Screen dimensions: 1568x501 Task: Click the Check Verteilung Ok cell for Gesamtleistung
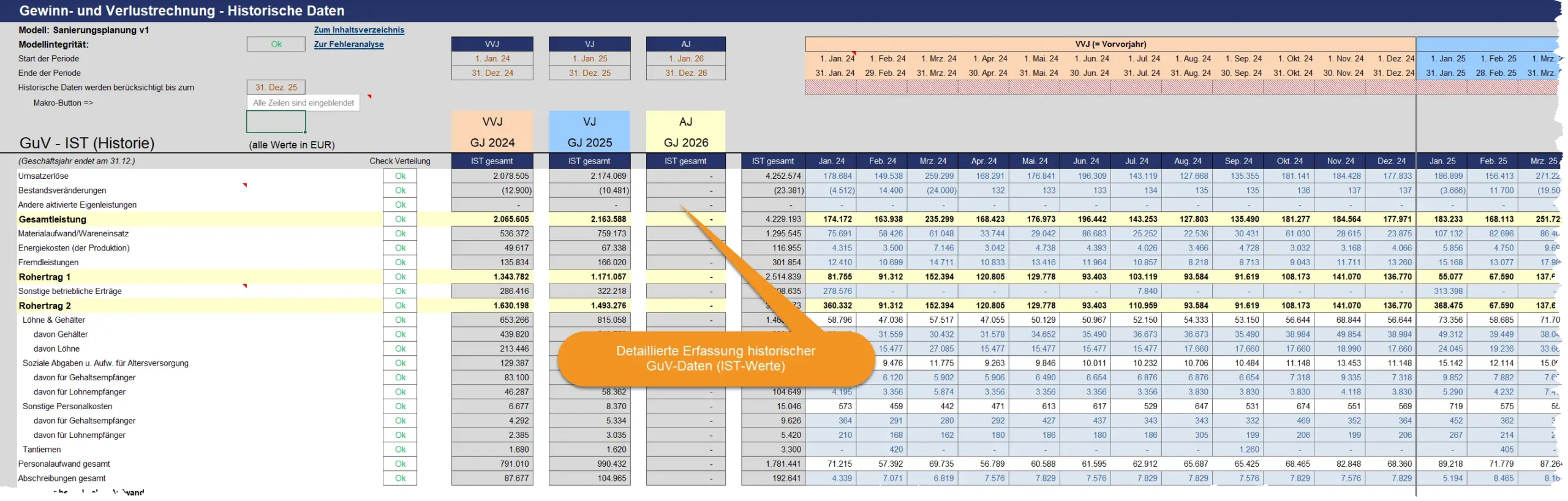coord(400,219)
